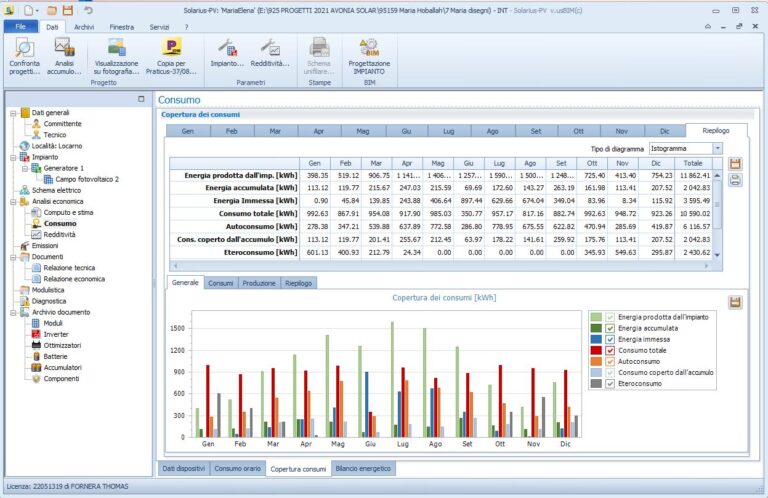Collapse Analisi economica tree node

pyautogui.click(x=13, y=202)
